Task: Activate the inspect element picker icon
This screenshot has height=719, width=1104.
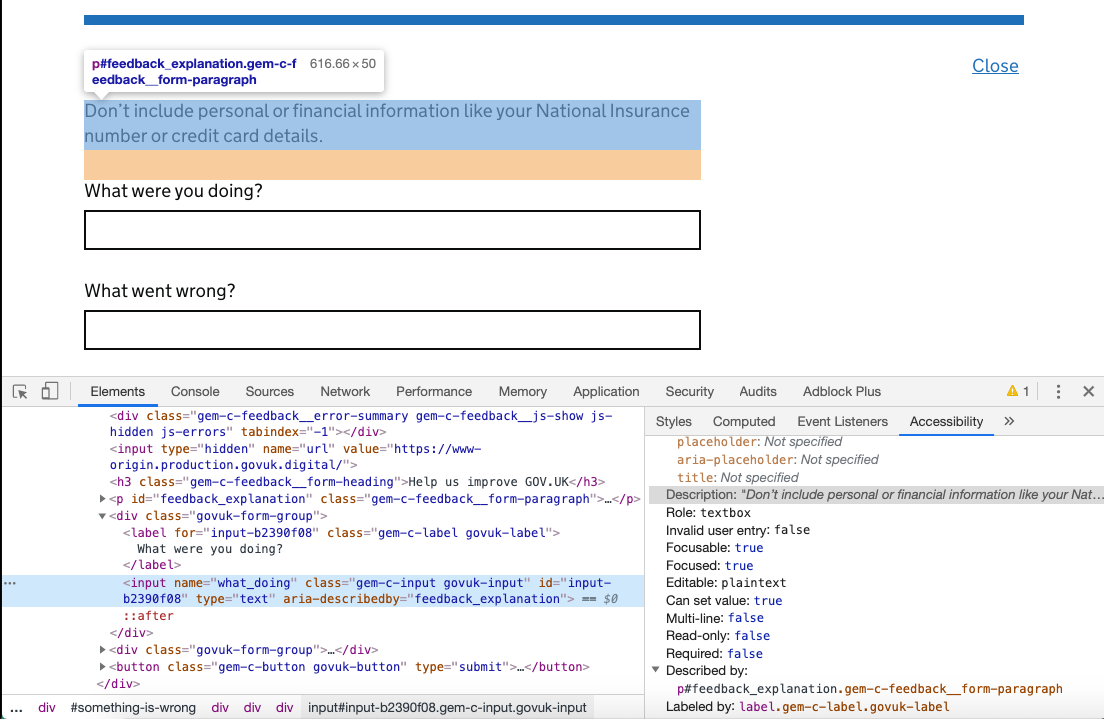Action: 20,392
